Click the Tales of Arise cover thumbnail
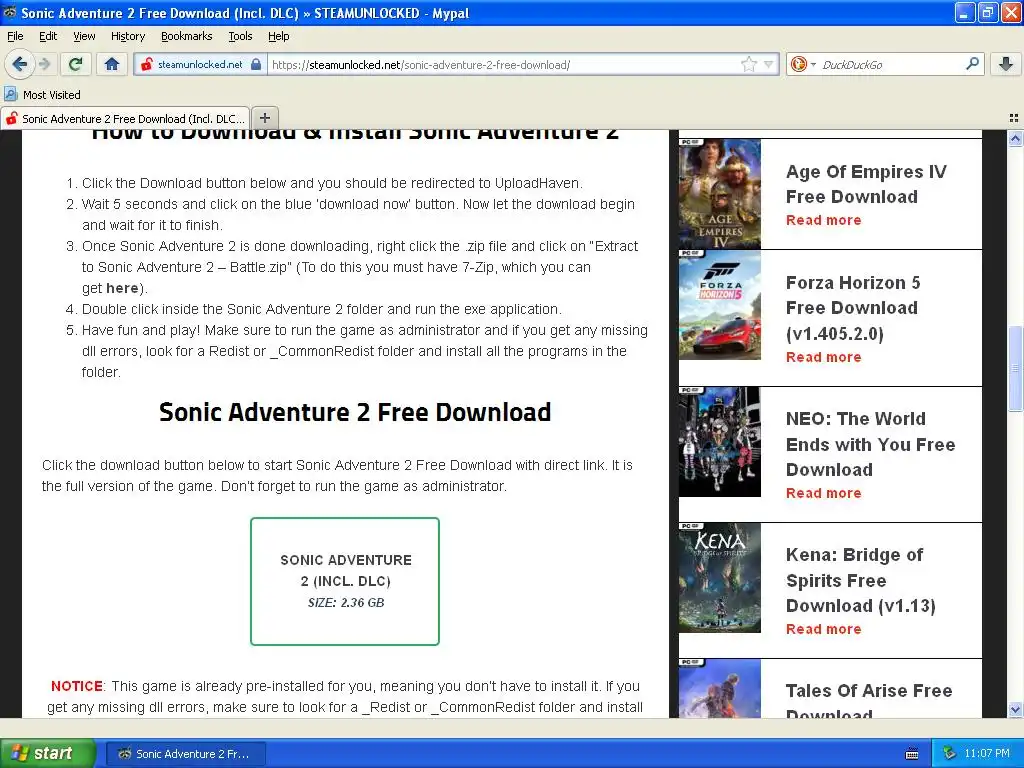Viewport: 1024px width, 768px height. click(720, 689)
